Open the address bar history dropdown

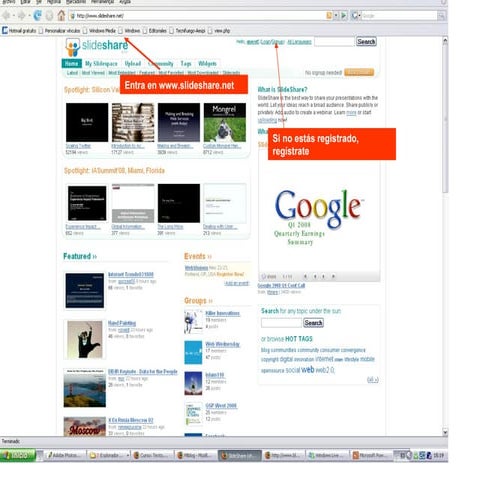pyautogui.click(x=336, y=15)
